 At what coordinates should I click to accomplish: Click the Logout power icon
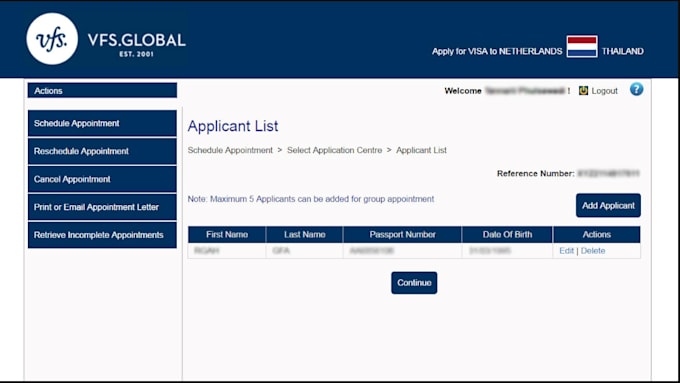pyautogui.click(x=583, y=90)
